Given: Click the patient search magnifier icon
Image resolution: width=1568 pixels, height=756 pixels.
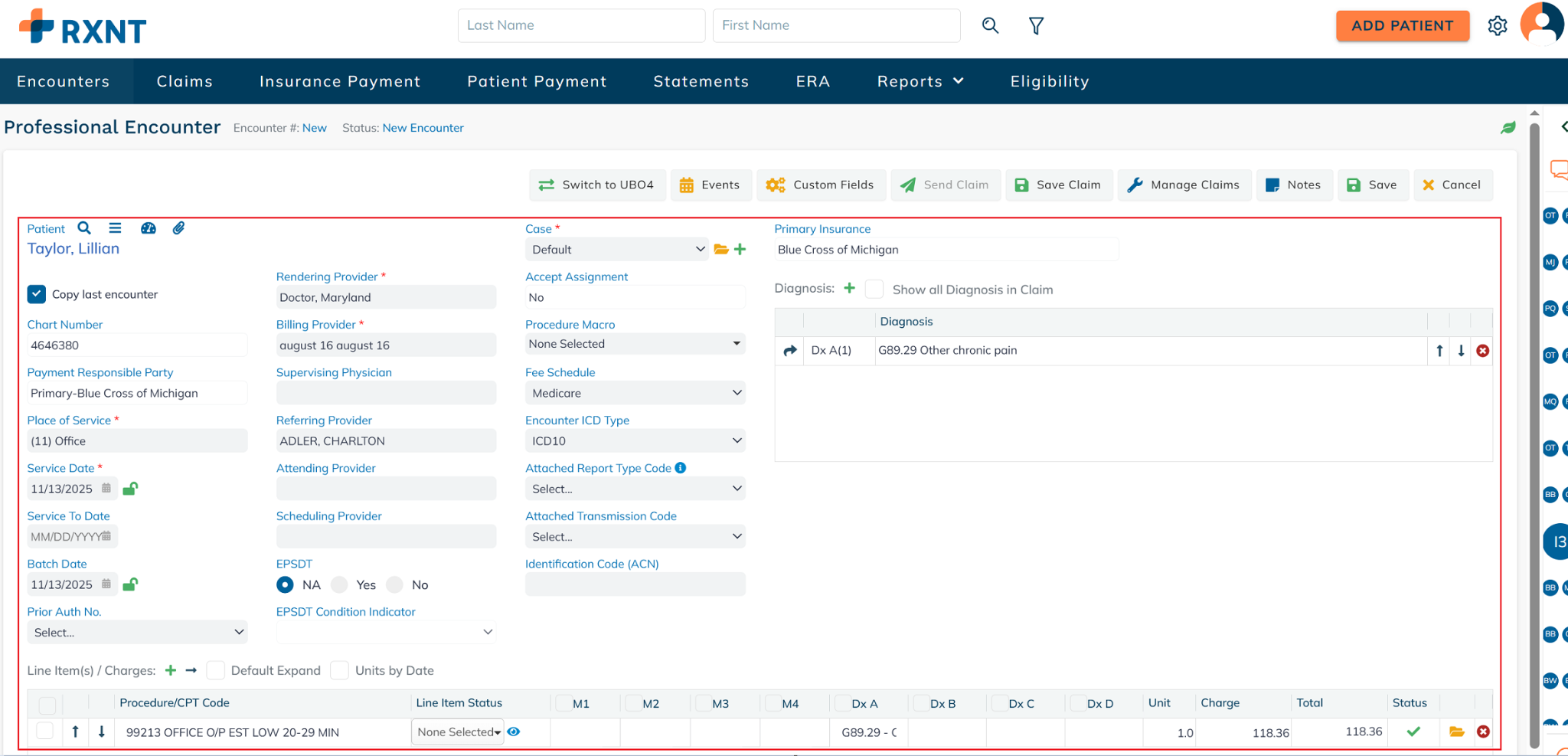Looking at the screenshot, I should tap(84, 228).
